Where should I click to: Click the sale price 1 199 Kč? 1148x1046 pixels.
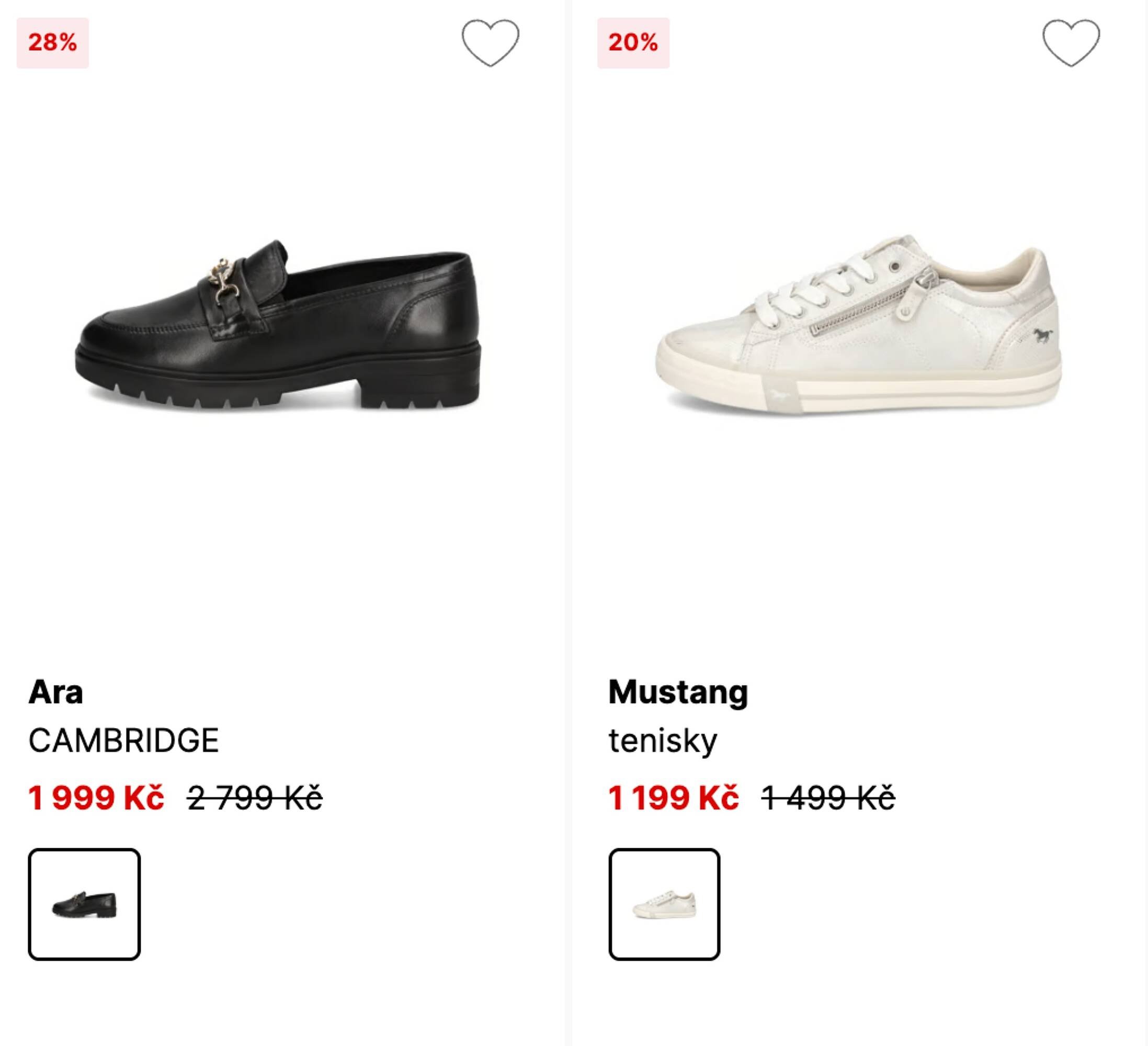click(x=673, y=797)
